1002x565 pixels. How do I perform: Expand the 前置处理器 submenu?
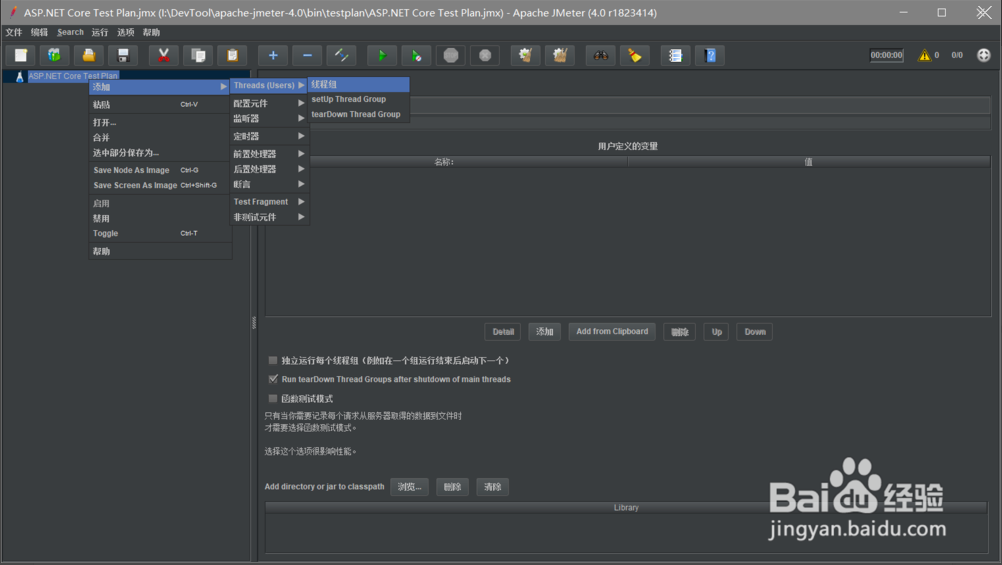click(269, 153)
